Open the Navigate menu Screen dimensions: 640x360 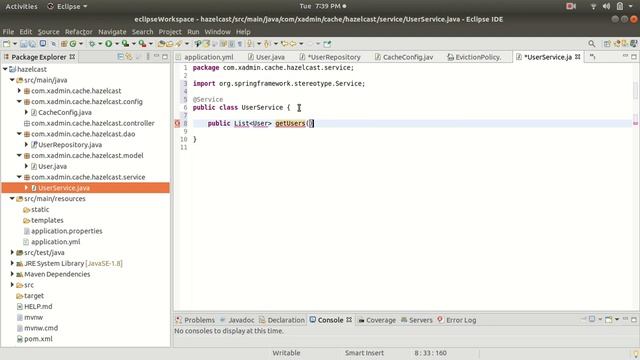pos(112,31)
